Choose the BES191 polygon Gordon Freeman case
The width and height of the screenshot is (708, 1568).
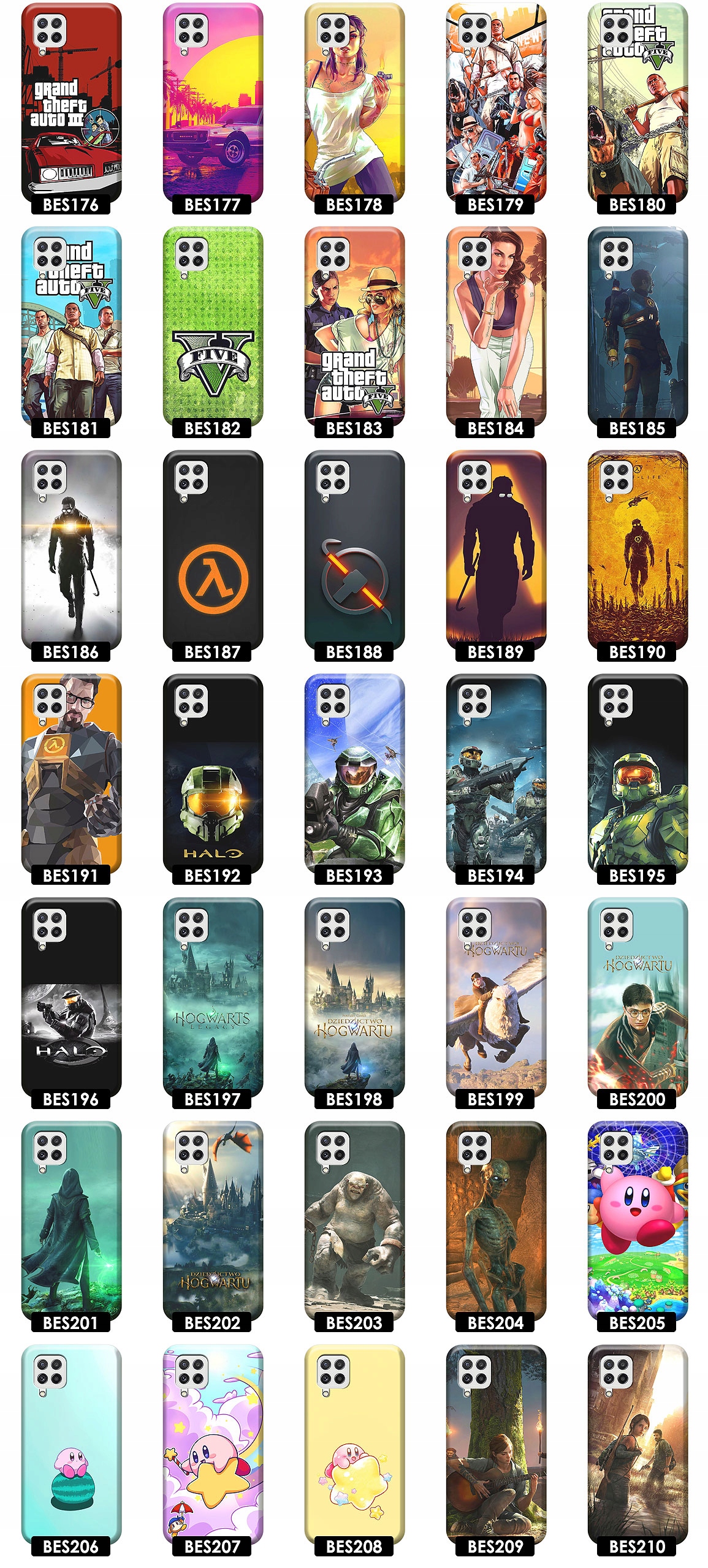tap(71, 774)
